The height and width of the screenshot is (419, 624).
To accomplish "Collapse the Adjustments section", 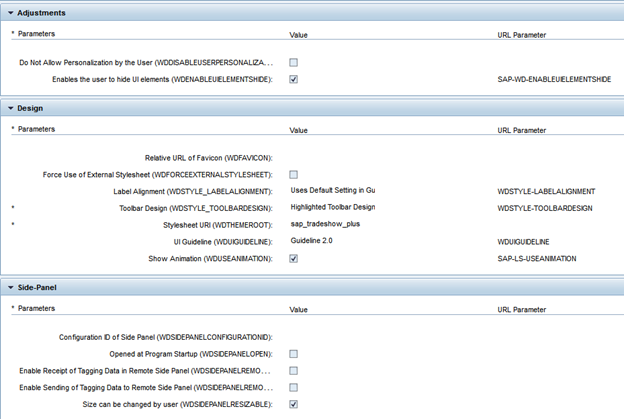I will point(11,13).
